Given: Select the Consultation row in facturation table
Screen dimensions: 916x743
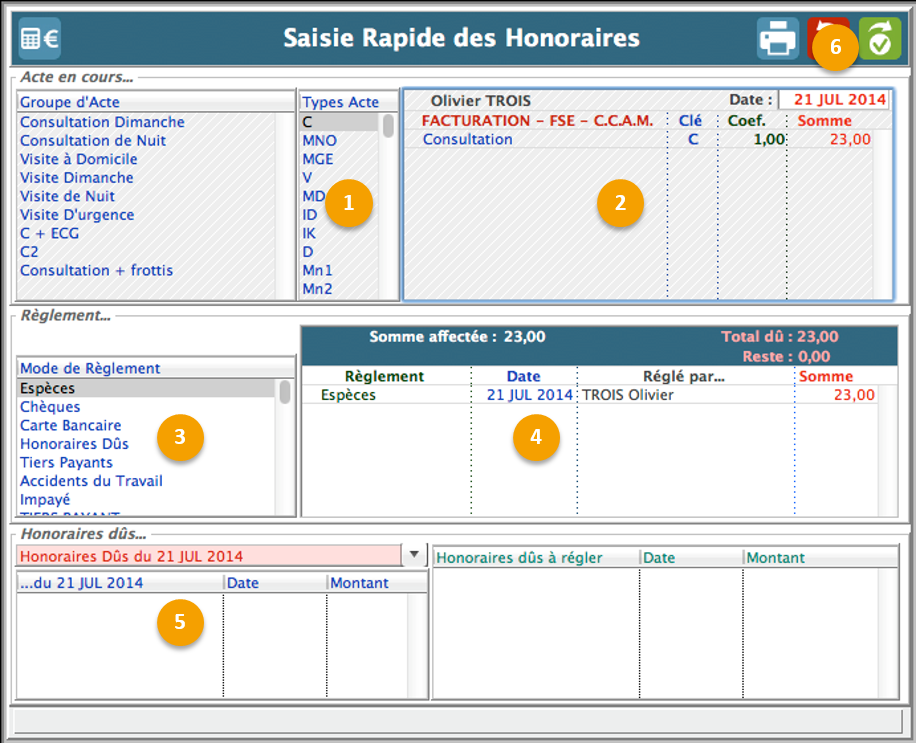Looking at the screenshot, I should [x=467, y=140].
